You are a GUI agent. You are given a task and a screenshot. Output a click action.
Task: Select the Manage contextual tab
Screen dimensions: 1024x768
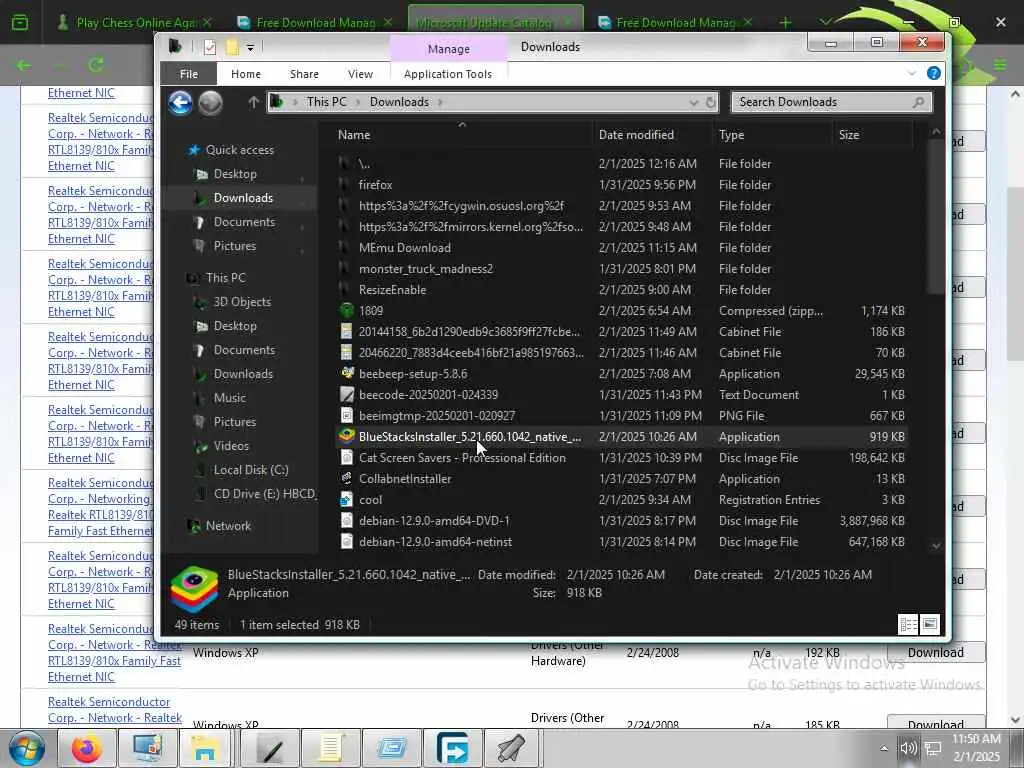coord(449,49)
